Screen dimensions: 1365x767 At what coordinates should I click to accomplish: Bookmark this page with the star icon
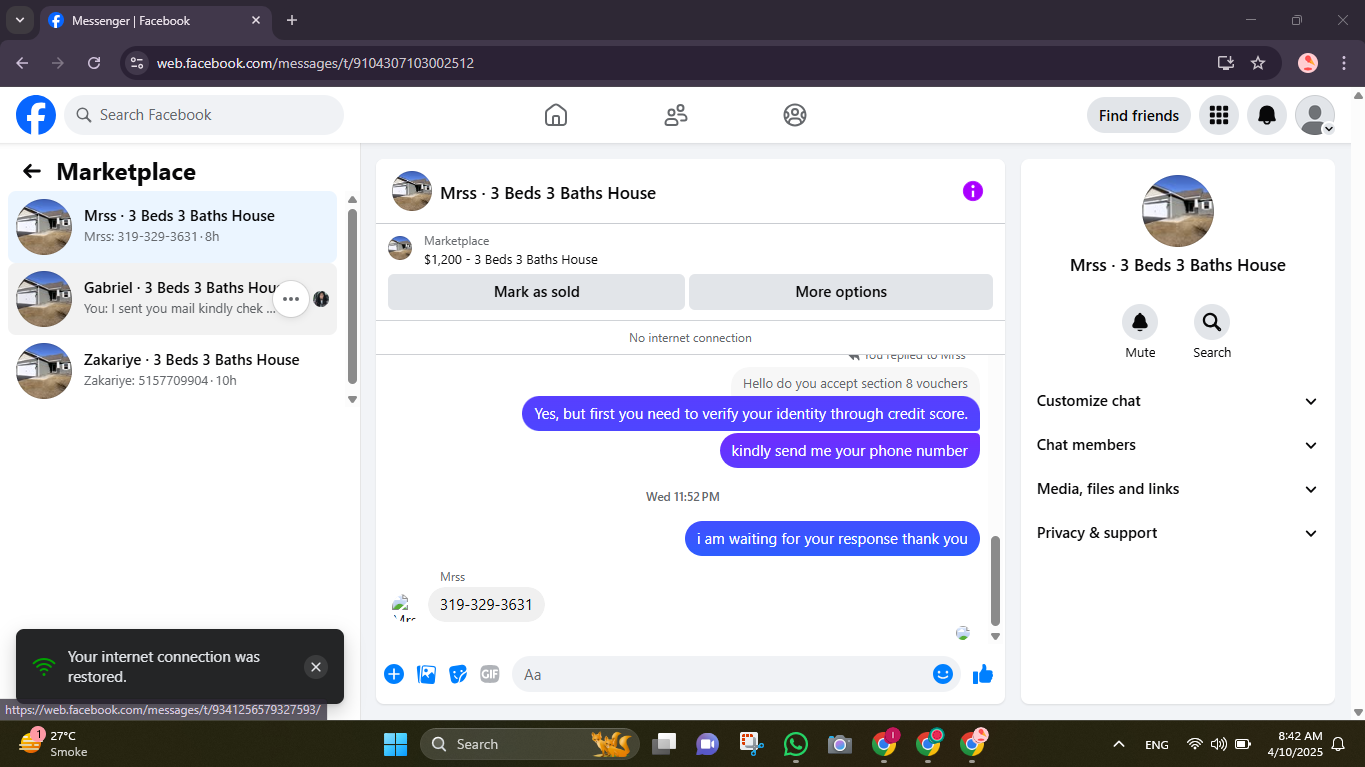pos(1258,63)
